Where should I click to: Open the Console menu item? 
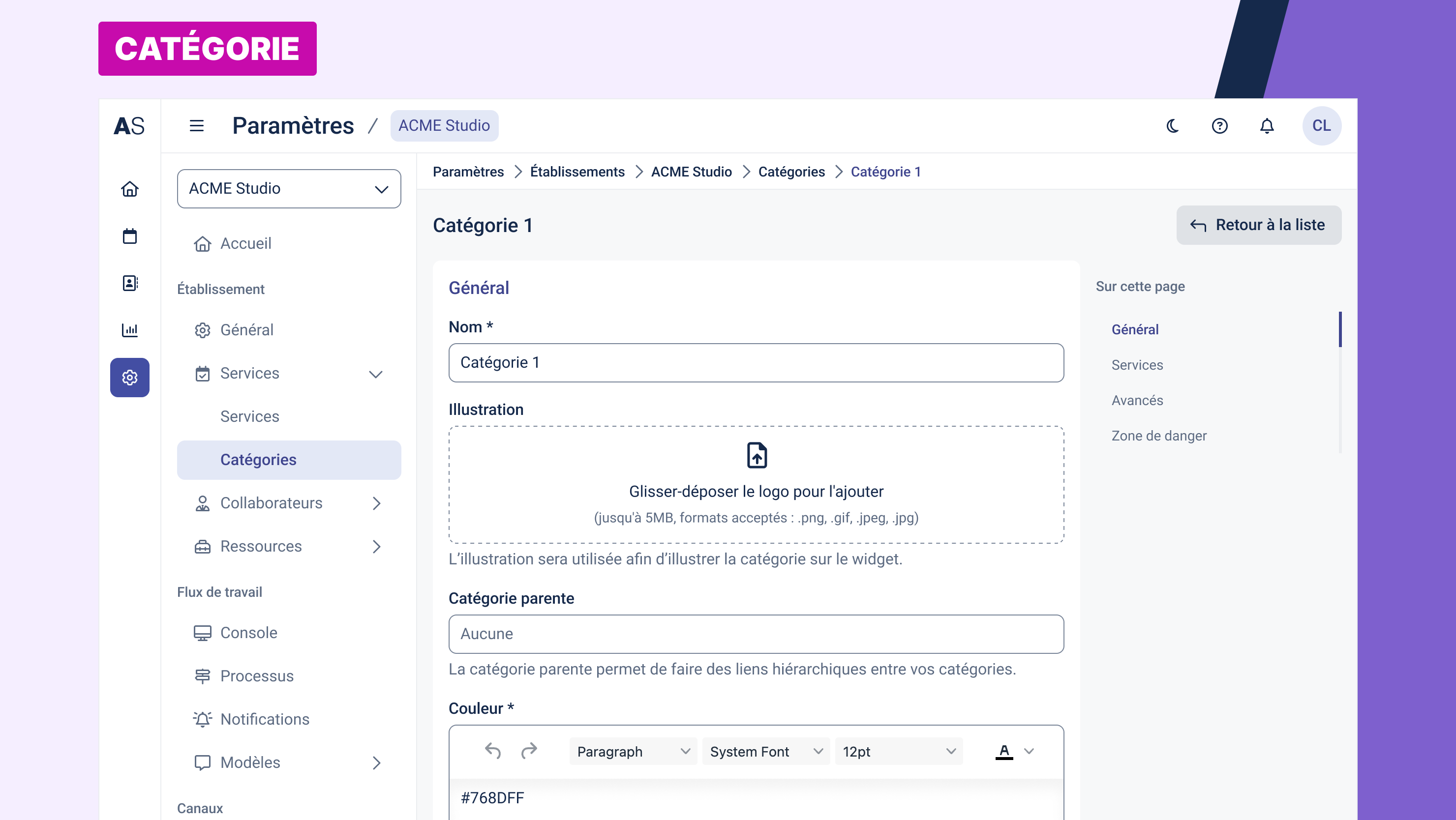point(289,633)
